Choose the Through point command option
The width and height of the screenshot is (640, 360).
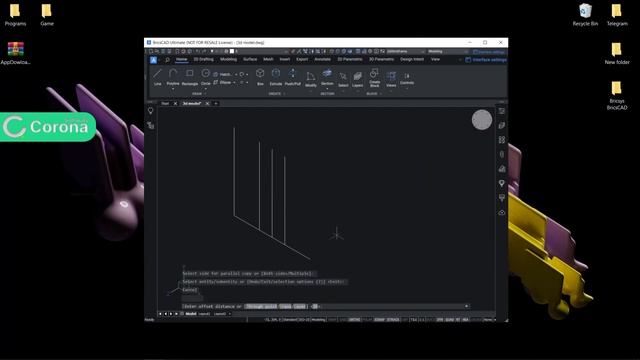click(x=262, y=307)
